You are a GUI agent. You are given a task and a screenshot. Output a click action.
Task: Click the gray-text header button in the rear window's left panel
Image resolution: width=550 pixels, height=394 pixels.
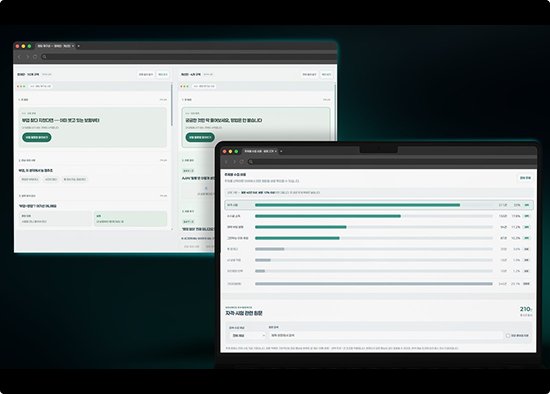click(x=146, y=74)
